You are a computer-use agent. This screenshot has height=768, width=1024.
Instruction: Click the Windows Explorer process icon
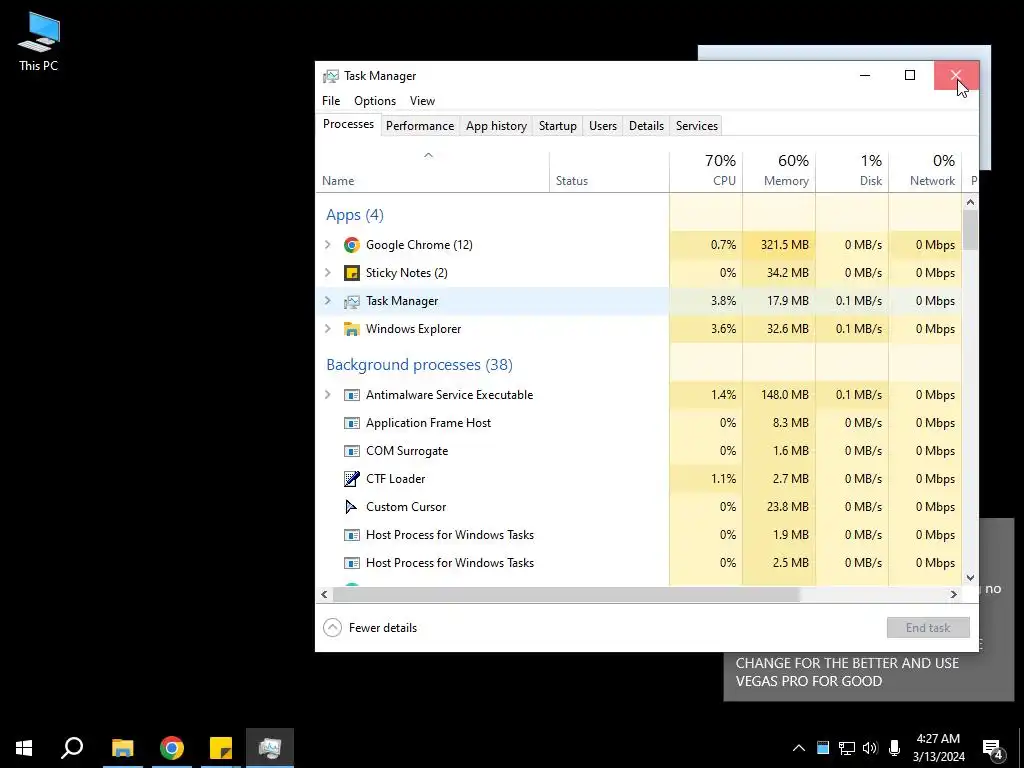(351, 329)
